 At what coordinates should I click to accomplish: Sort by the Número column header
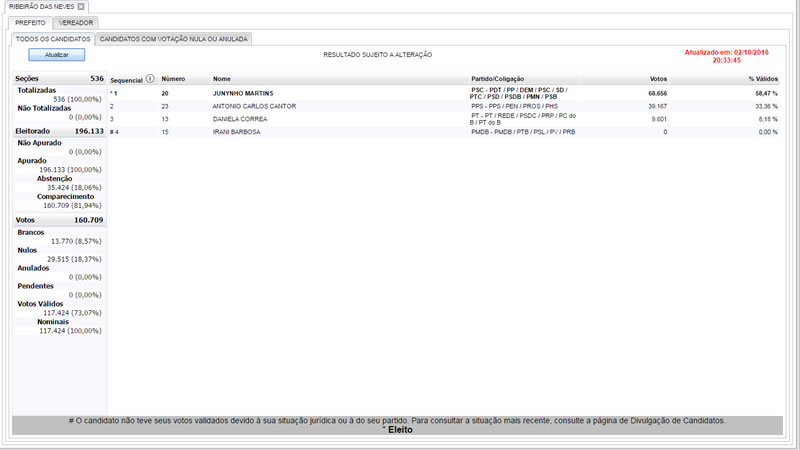(174, 78)
